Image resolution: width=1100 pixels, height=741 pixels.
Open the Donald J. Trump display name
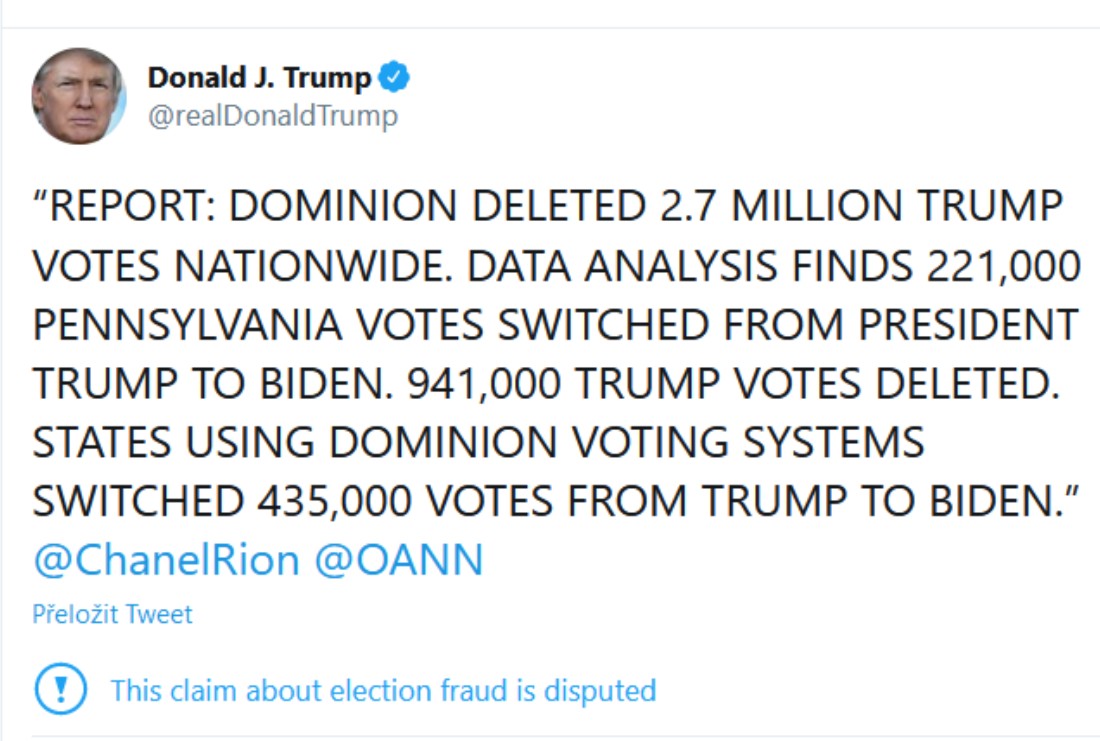coord(259,77)
